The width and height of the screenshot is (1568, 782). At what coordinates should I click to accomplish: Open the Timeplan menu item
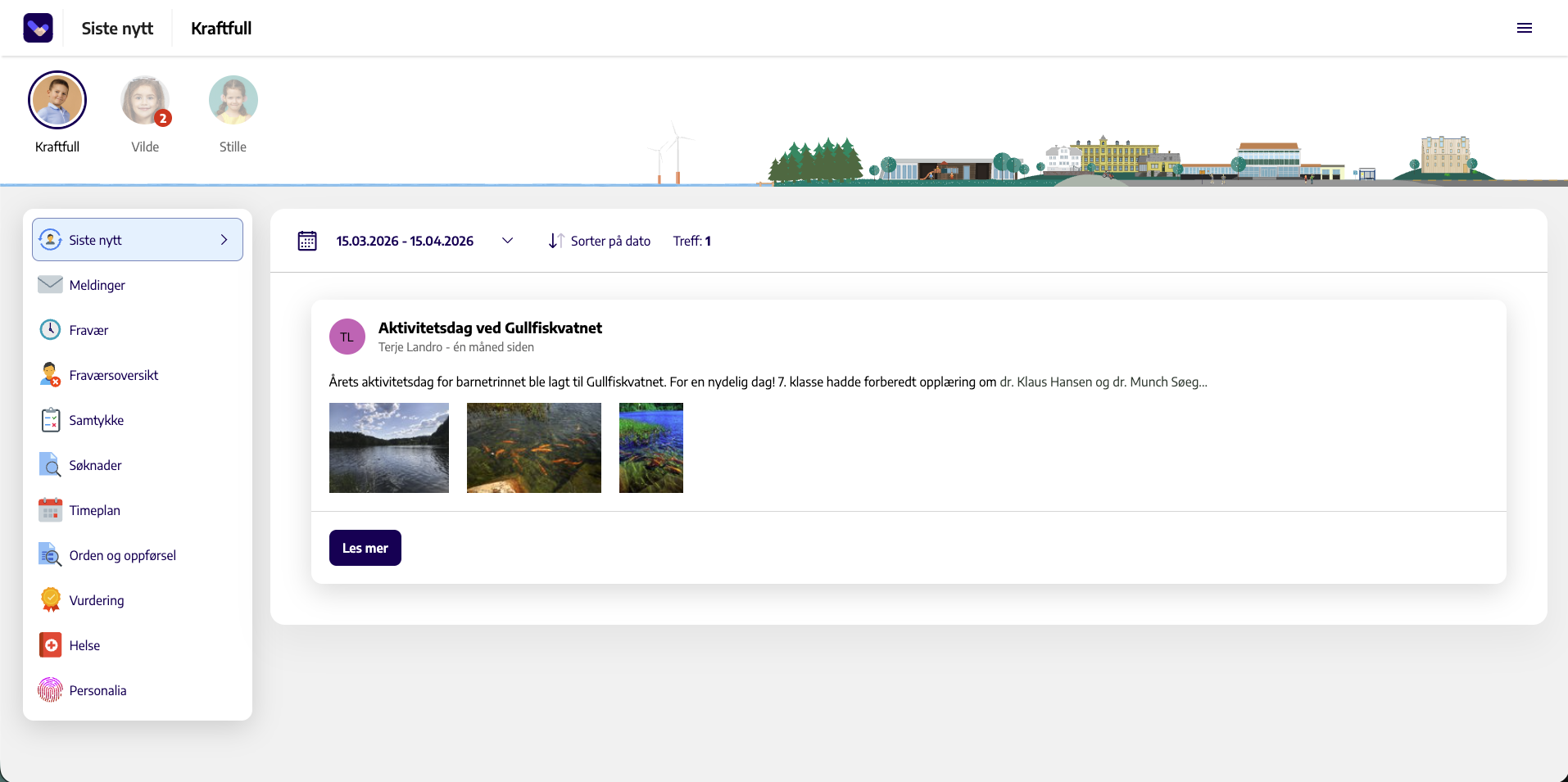coord(138,510)
